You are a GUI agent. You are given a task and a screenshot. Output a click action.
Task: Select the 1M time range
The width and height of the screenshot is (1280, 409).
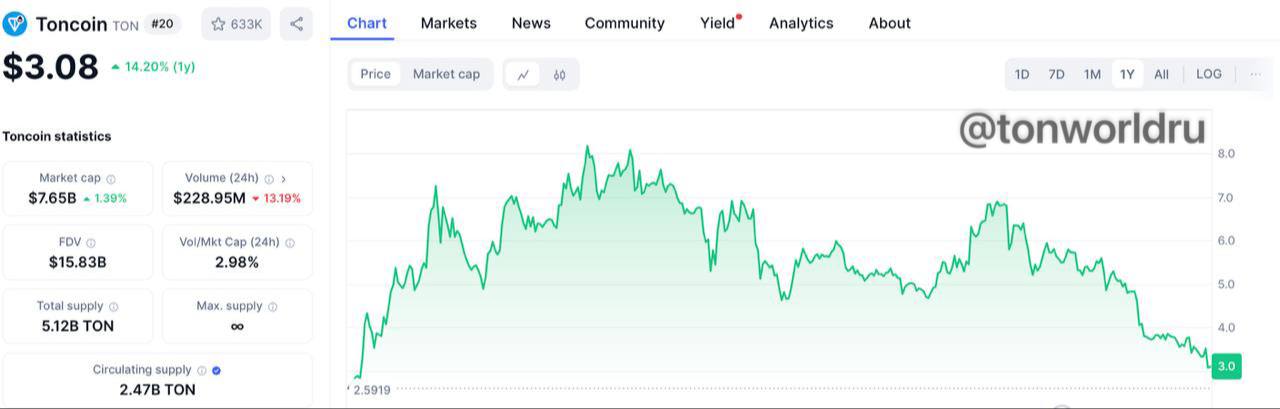(x=1092, y=74)
